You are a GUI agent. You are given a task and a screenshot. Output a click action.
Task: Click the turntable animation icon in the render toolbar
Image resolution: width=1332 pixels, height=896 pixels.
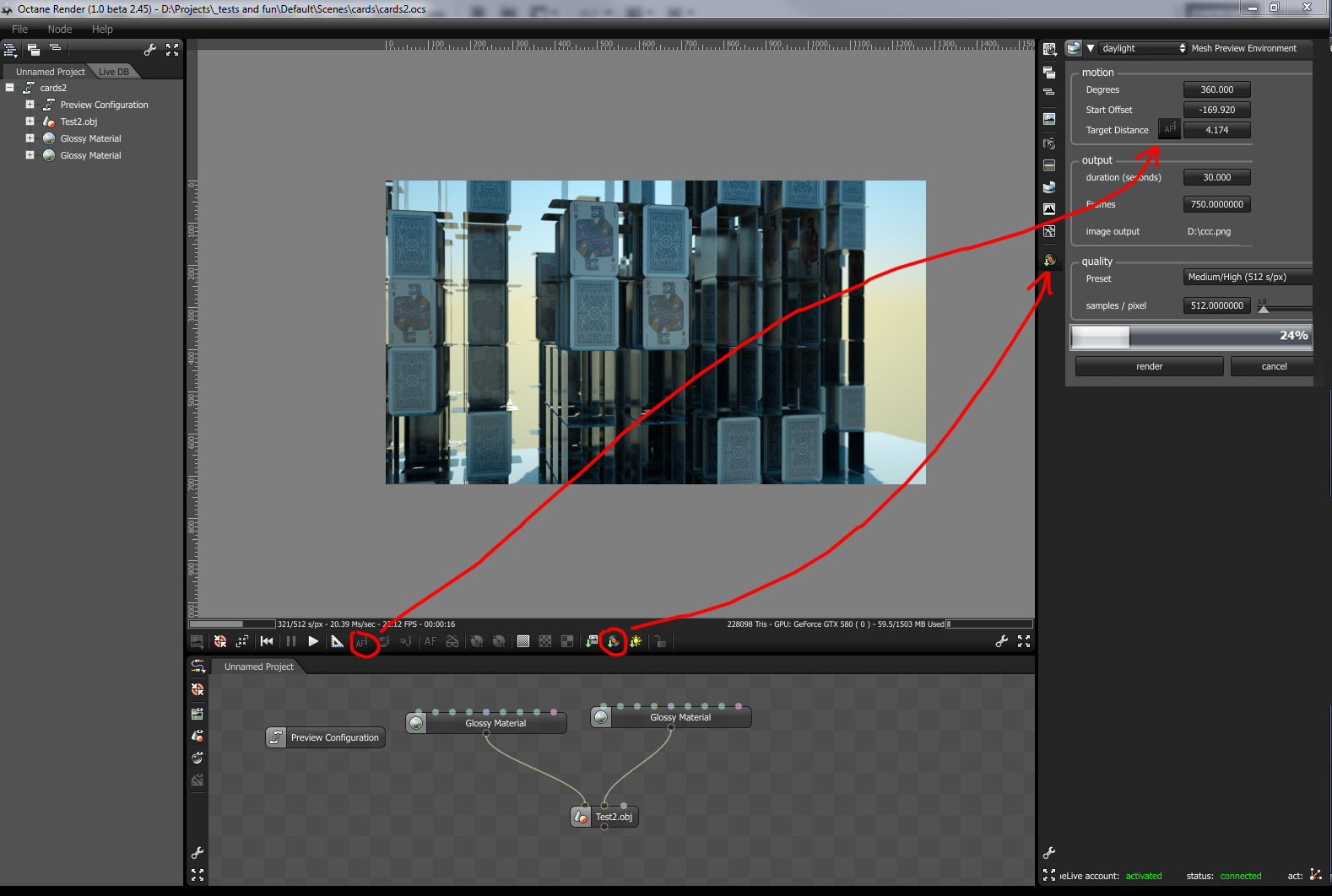[614, 642]
